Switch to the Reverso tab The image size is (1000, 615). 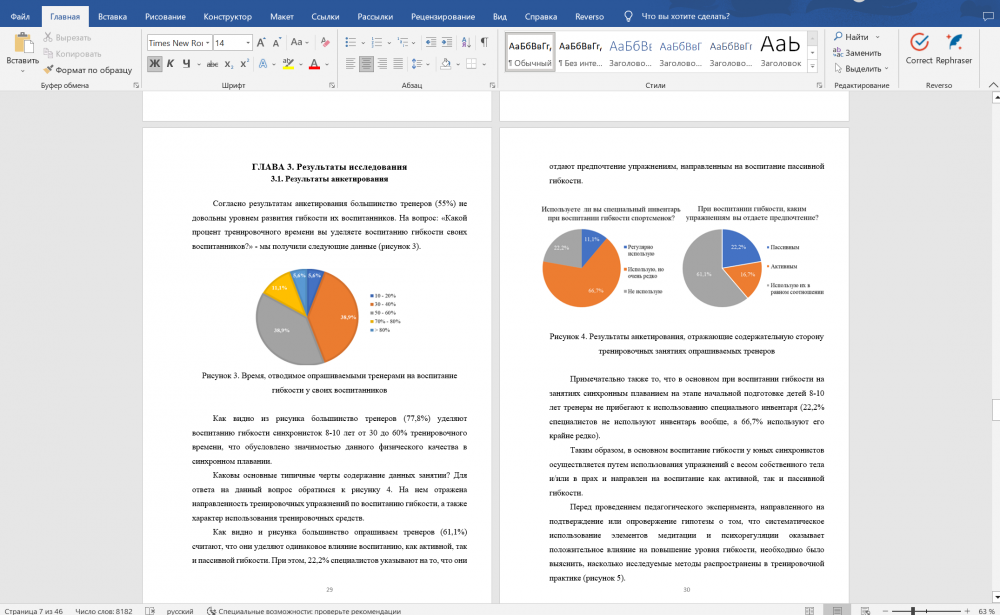click(x=589, y=17)
